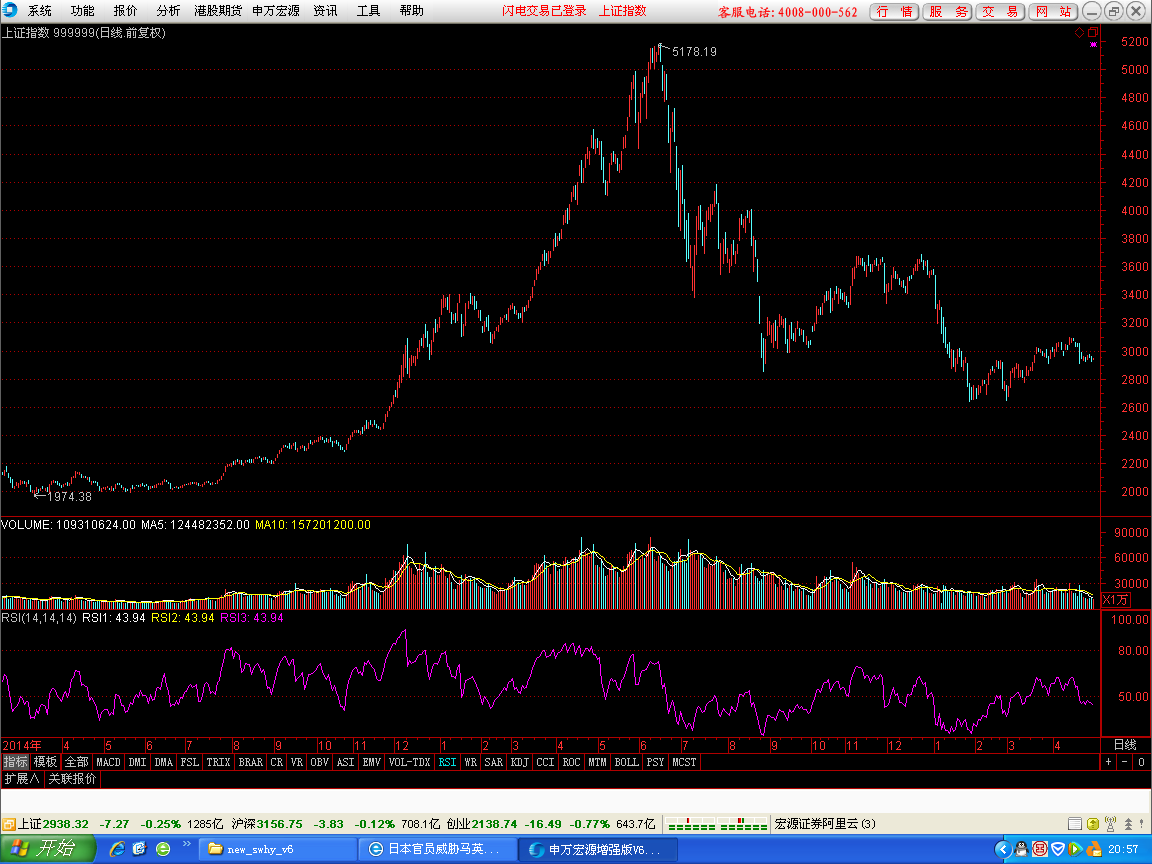The image size is (1152, 864).
Task: Click the 上证指数 999999 chart title
Action: (x=84, y=32)
